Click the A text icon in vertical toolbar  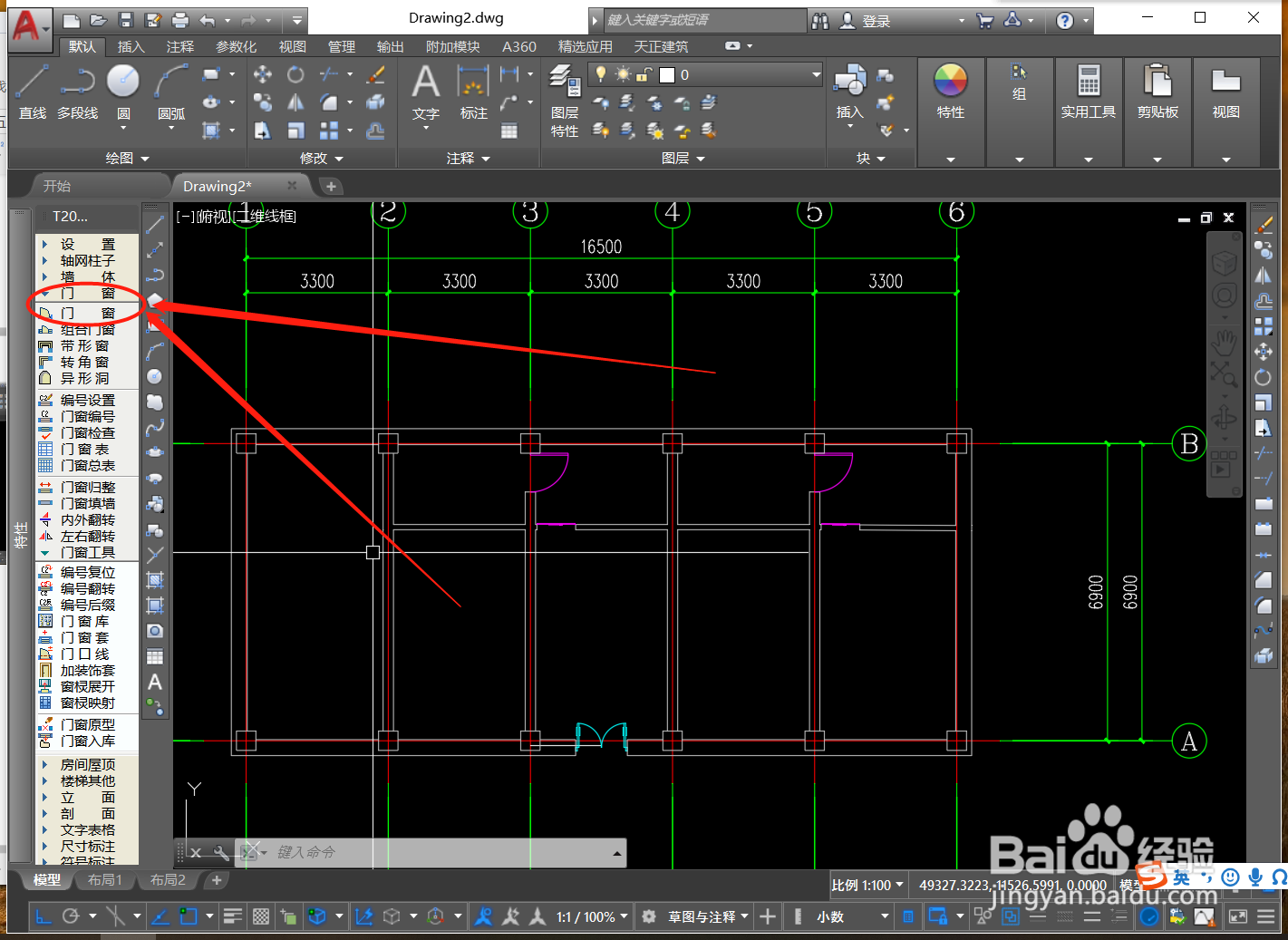(x=155, y=682)
